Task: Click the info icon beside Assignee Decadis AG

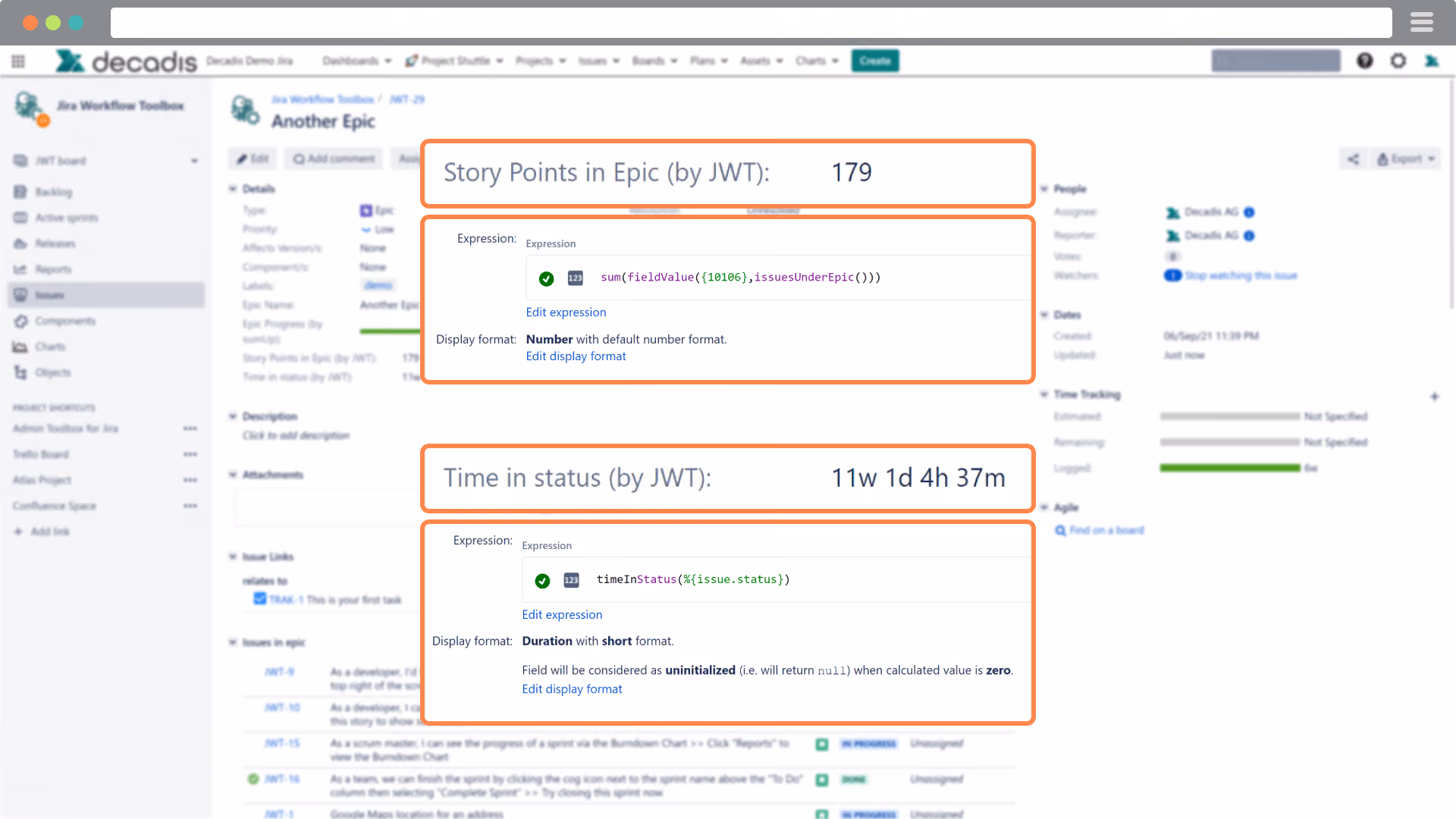Action: pyautogui.click(x=1249, y=212)
